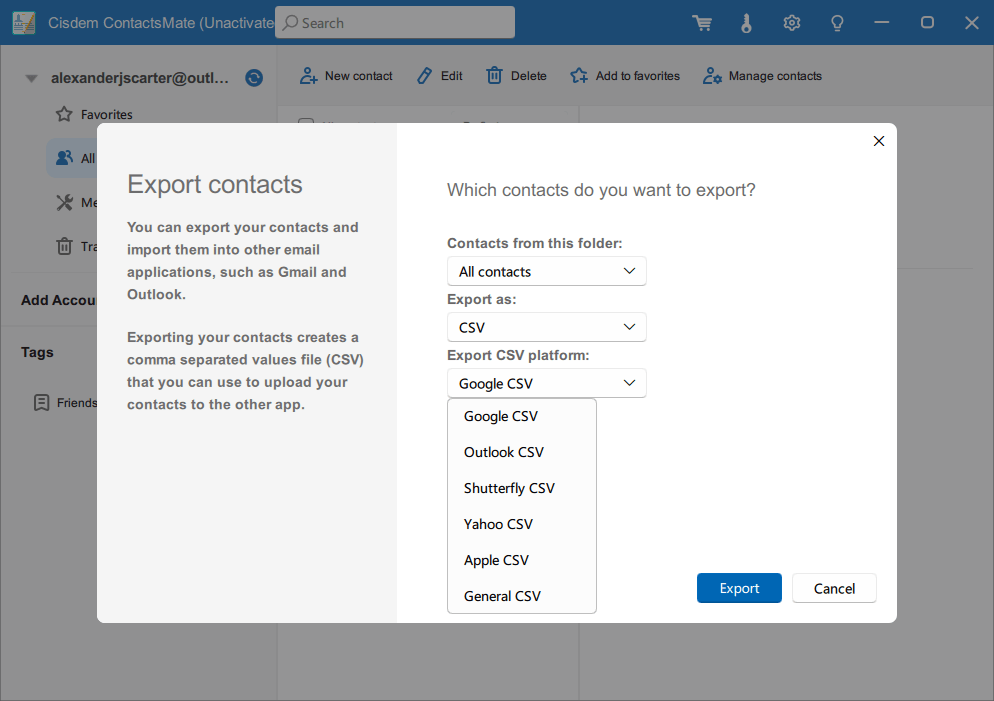Open the 'Contacts from this folder' dropdown
This screenshot has height=701, width=994.
point(546,271)
